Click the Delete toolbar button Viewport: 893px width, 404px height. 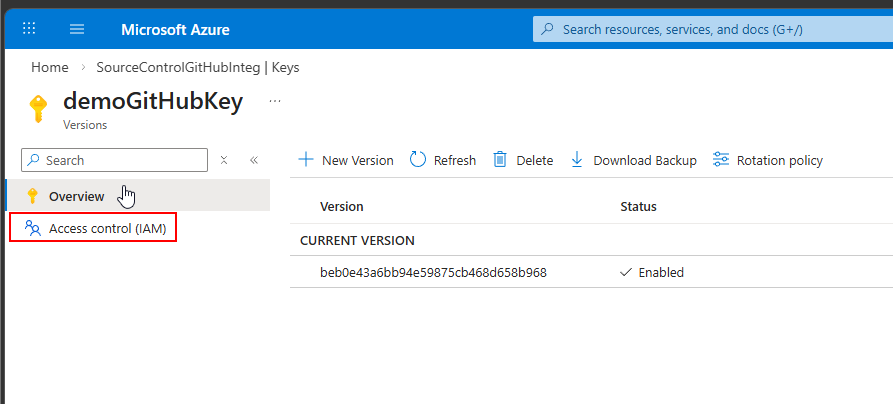[523, 160]
